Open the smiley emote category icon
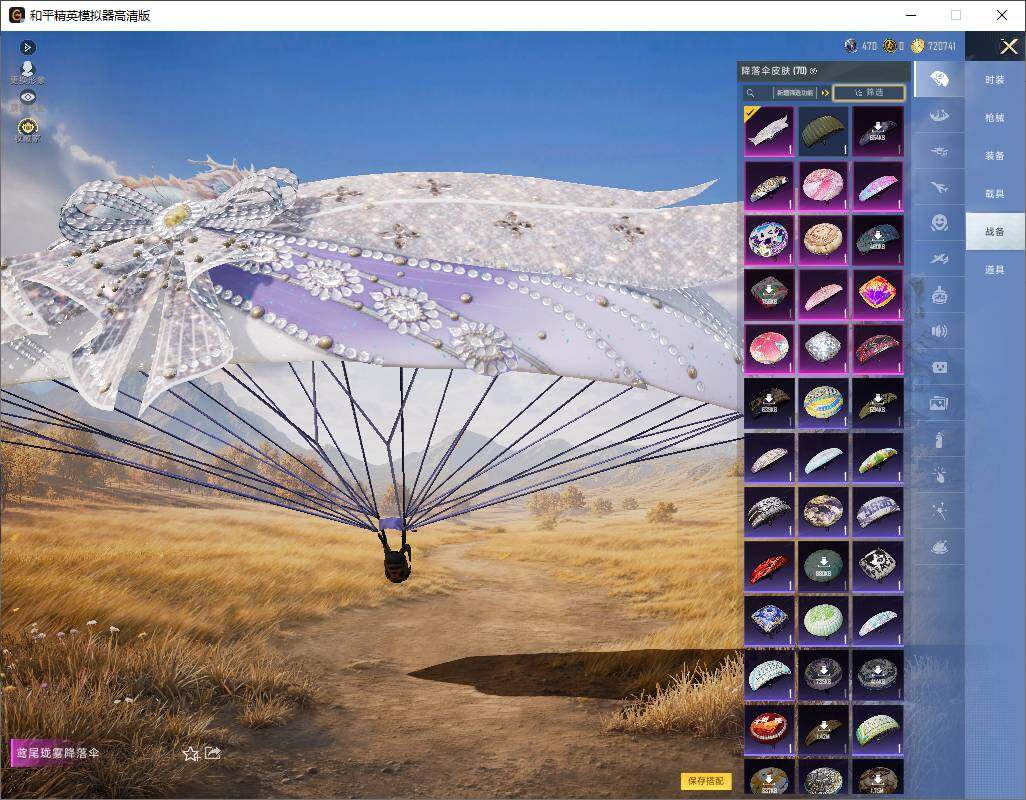 tap(939, 223)
